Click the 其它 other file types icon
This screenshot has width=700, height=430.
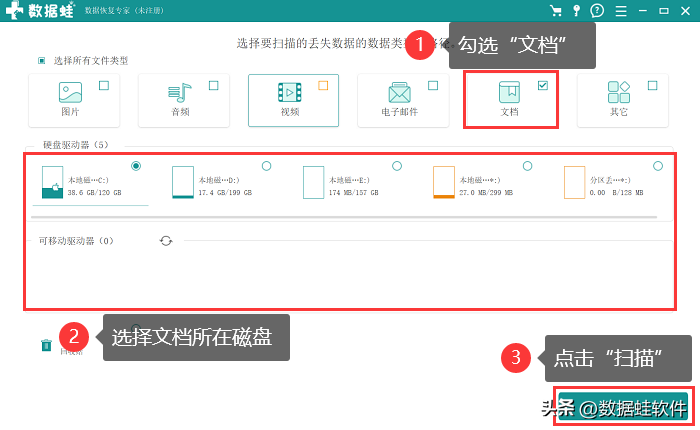click(x=619, y=93)
